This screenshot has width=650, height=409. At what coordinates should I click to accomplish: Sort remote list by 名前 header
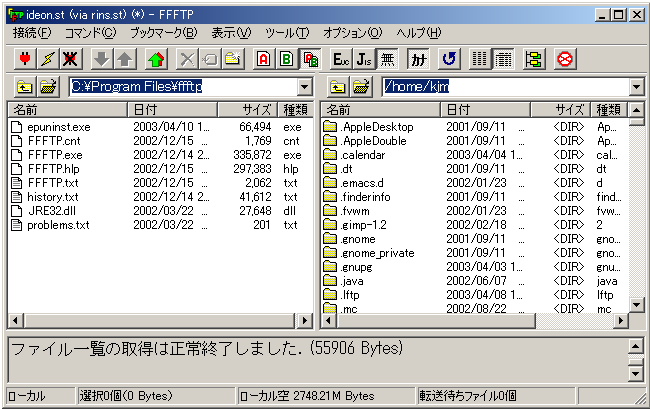(x=380, y=110)
